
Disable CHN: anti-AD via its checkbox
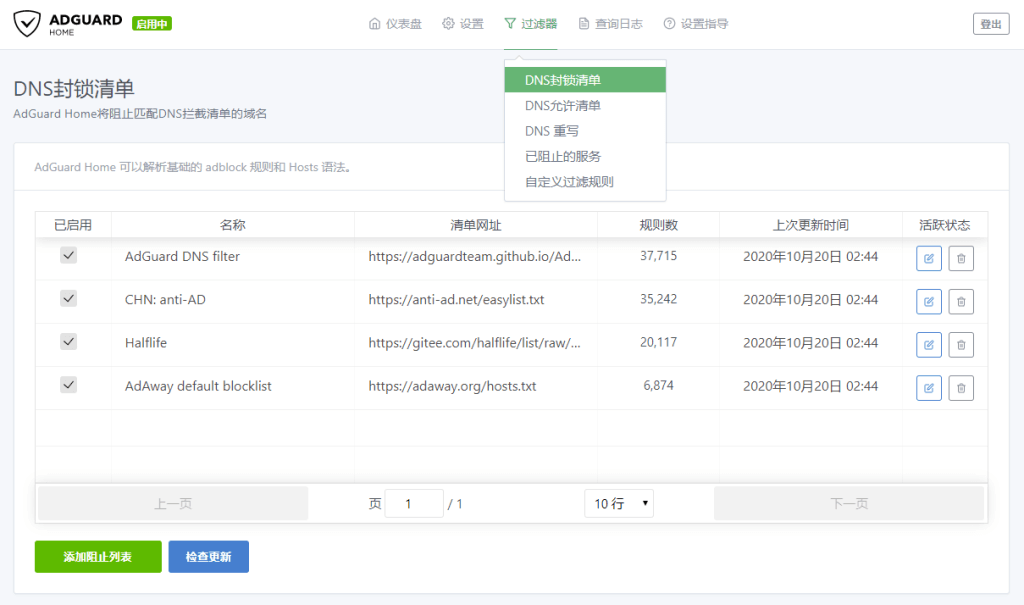tap(68, 298)
